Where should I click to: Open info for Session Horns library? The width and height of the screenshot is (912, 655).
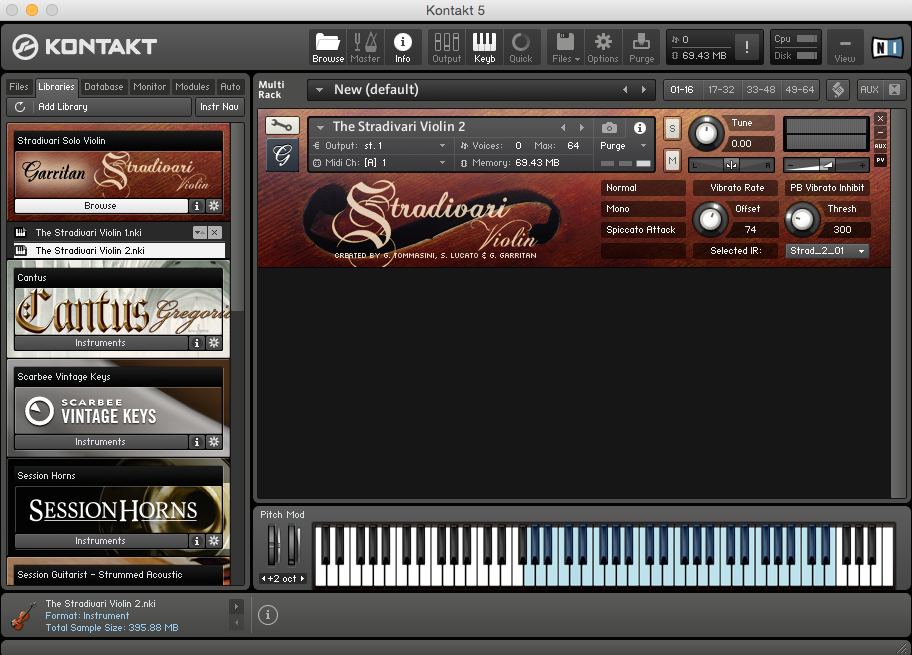click(x=197, y=541)
